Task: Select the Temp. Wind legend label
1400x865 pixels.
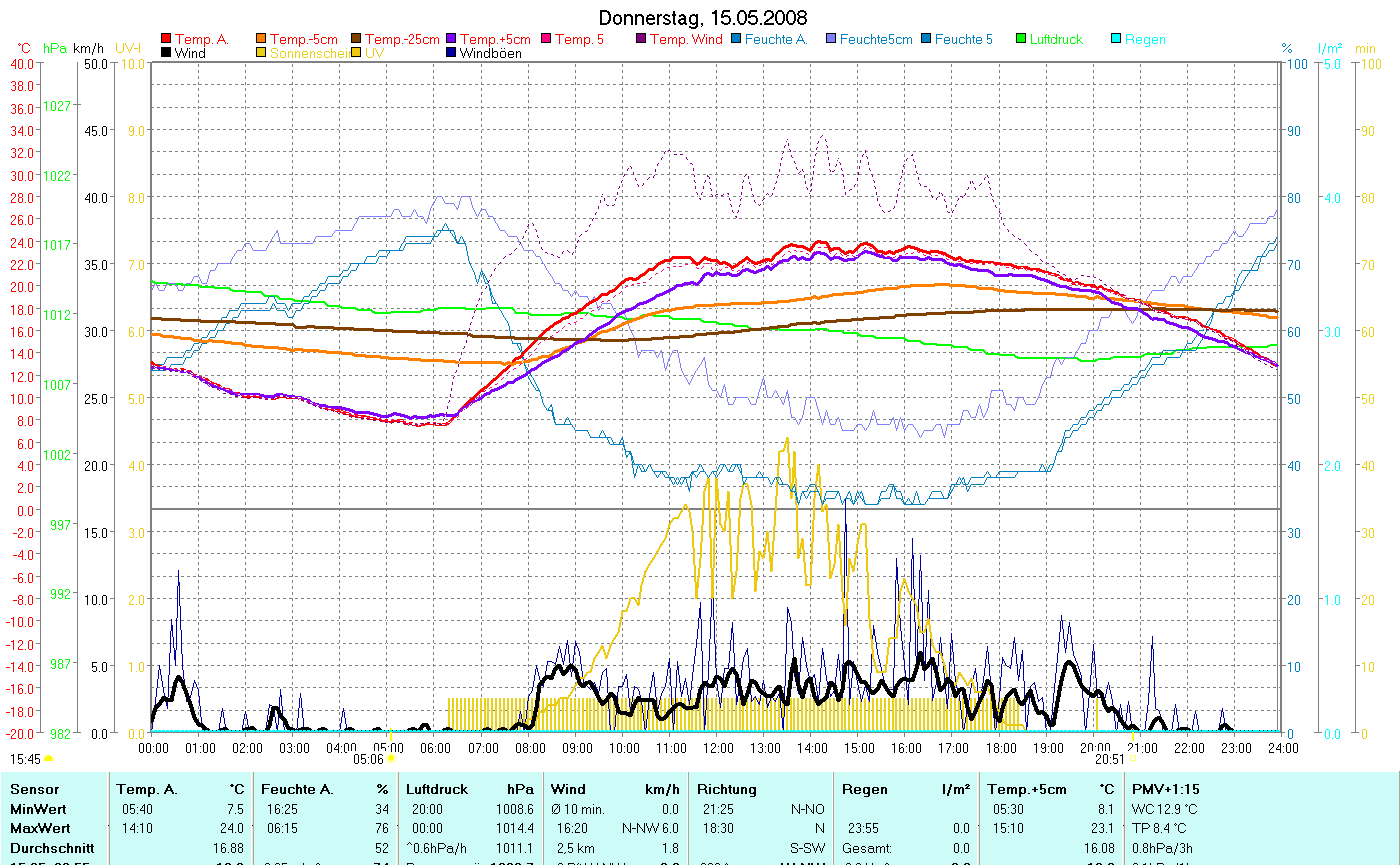Action: click(685, 40)
